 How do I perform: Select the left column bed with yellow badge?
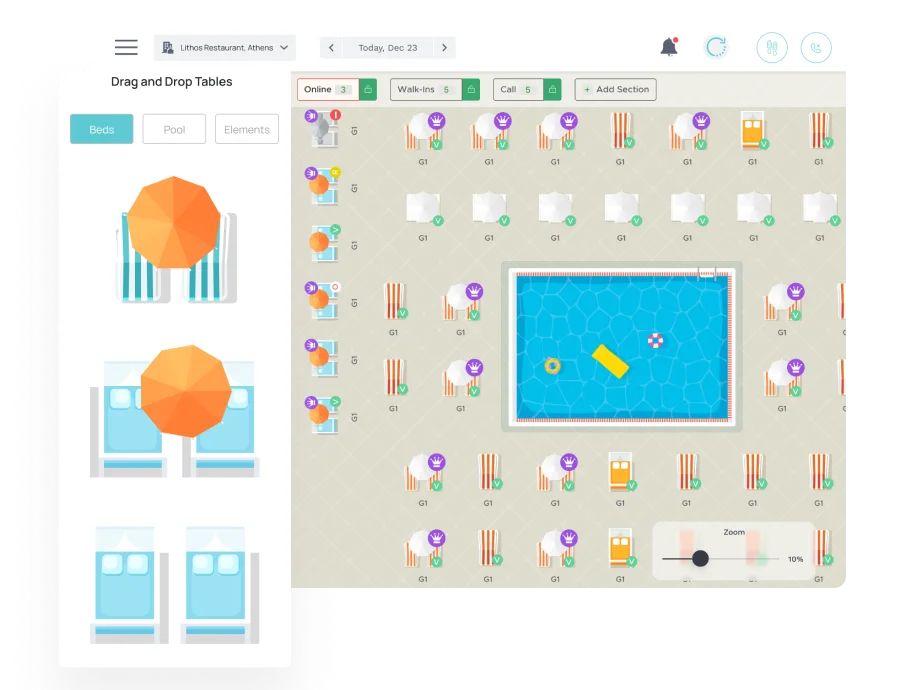(x=323, y=186)
